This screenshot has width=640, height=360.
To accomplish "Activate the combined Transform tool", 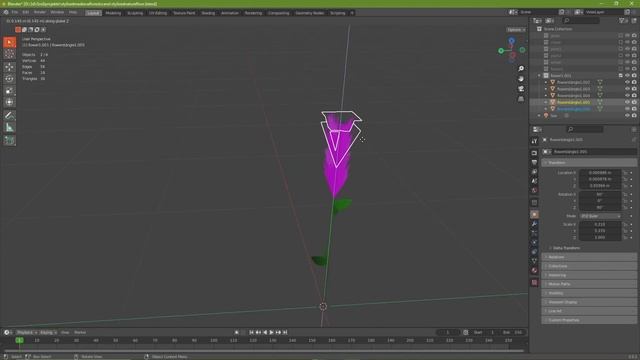I will (9, 102).
